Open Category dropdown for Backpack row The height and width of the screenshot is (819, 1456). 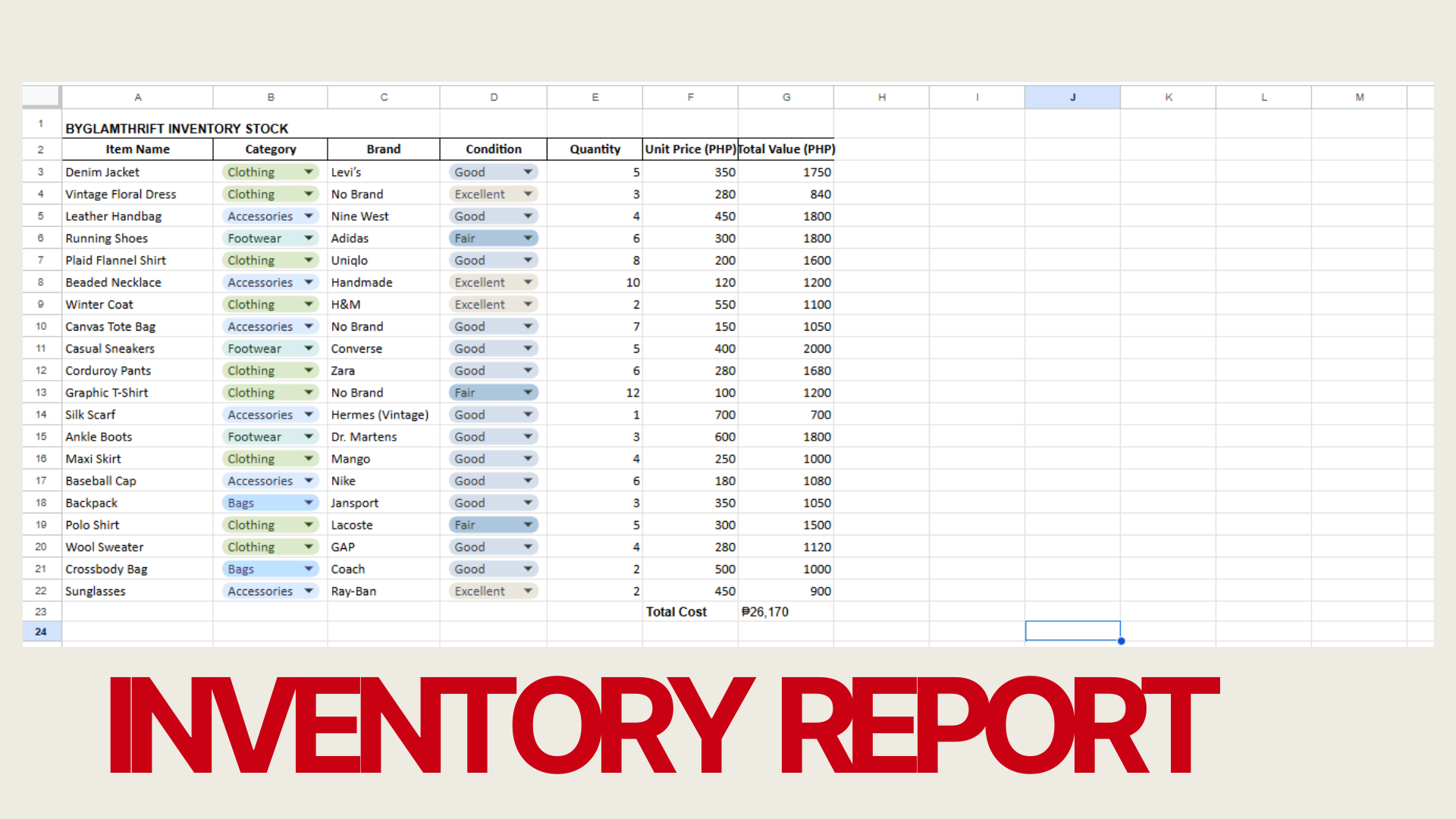309,503
